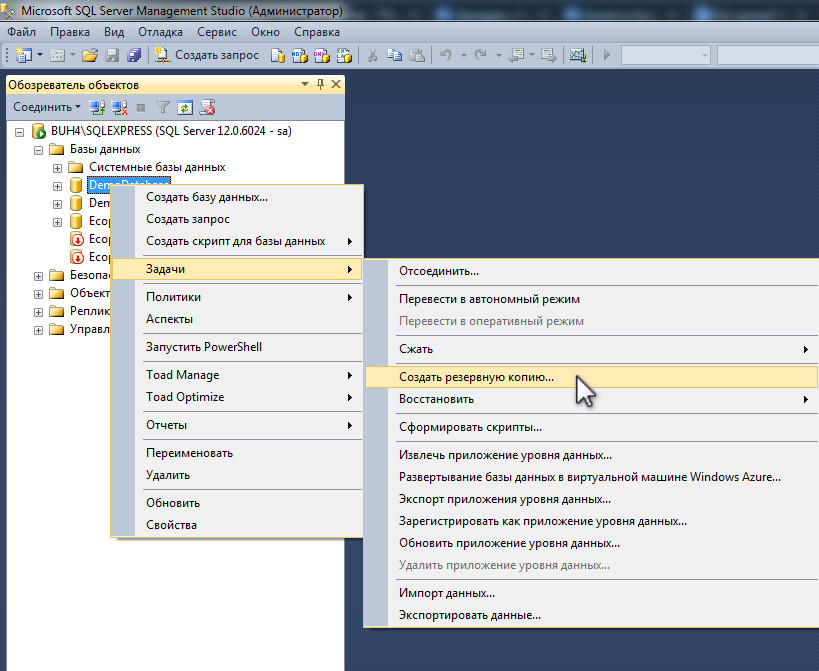Click the Cut scissors icon in toolbar
Image resolution: width=819 pixels, height=671 pixels.
(372, 55)
